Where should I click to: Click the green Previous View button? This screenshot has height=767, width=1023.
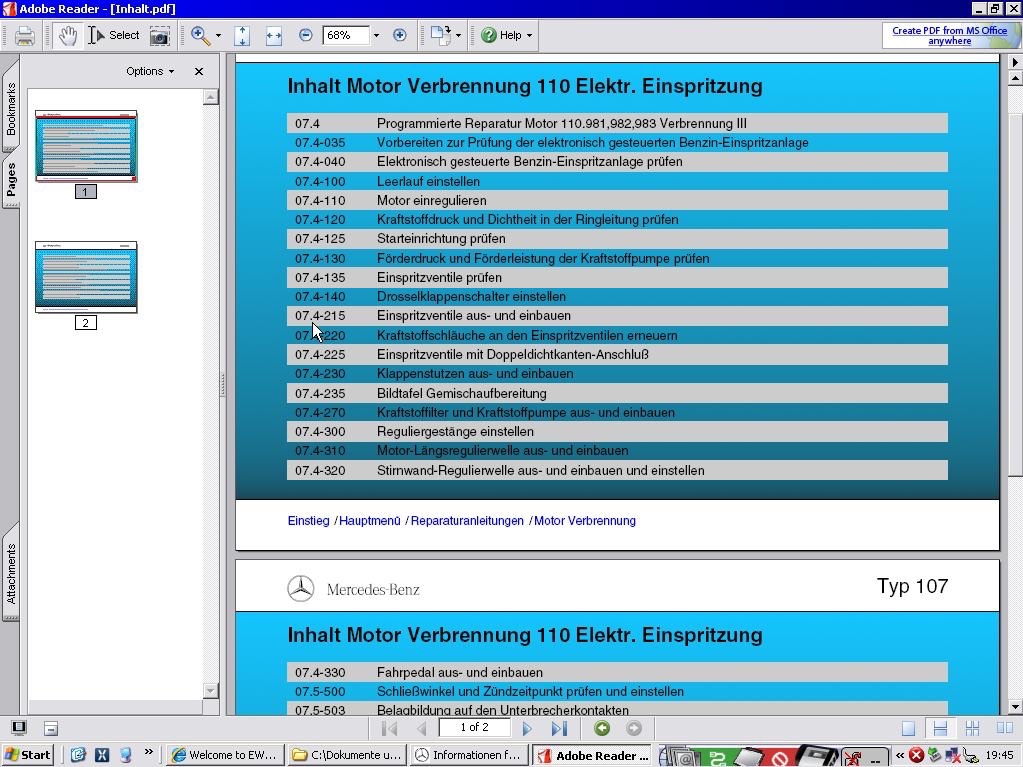pos(602,728)
